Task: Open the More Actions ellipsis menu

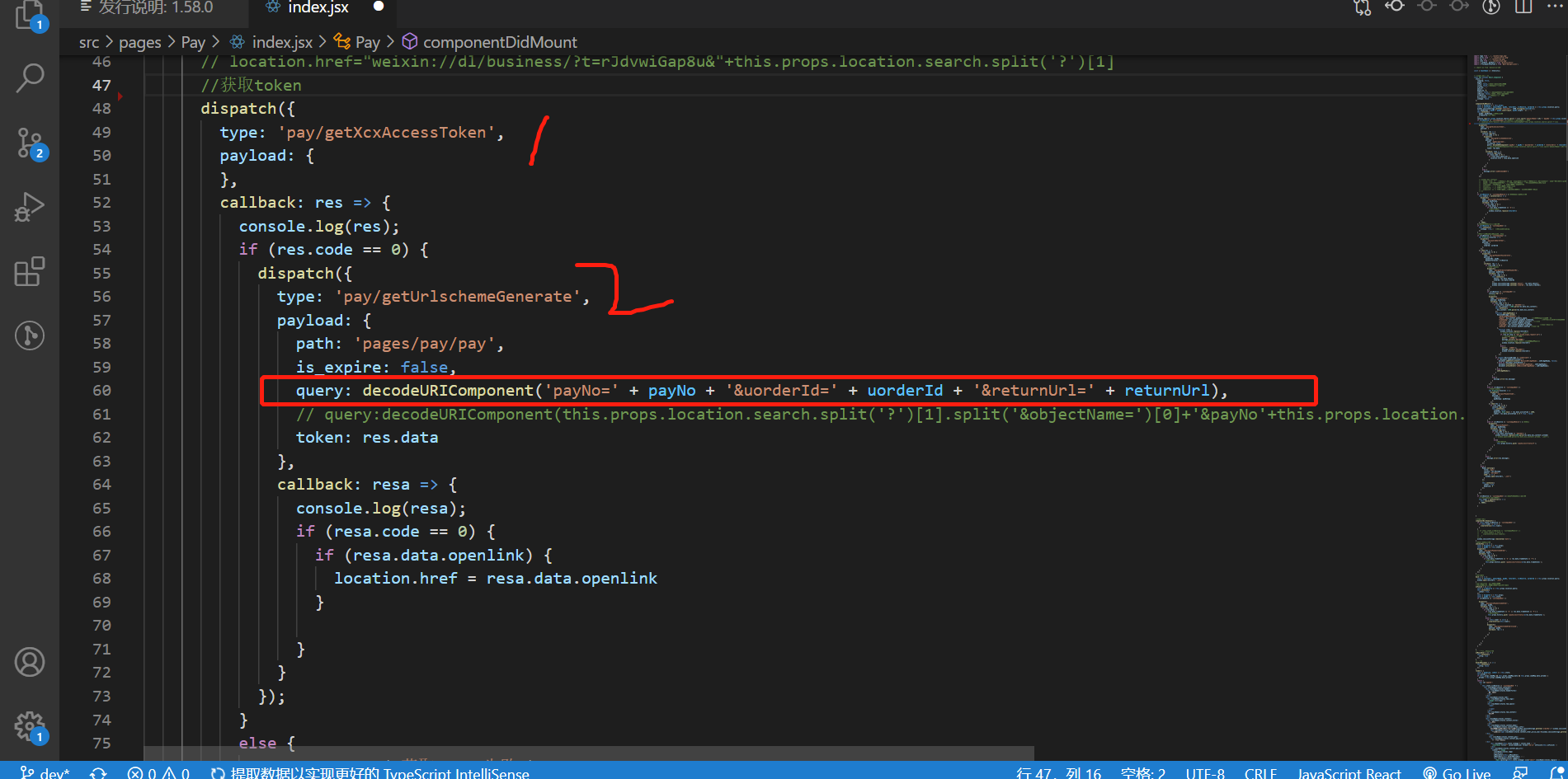Action: click(1554, 7)
